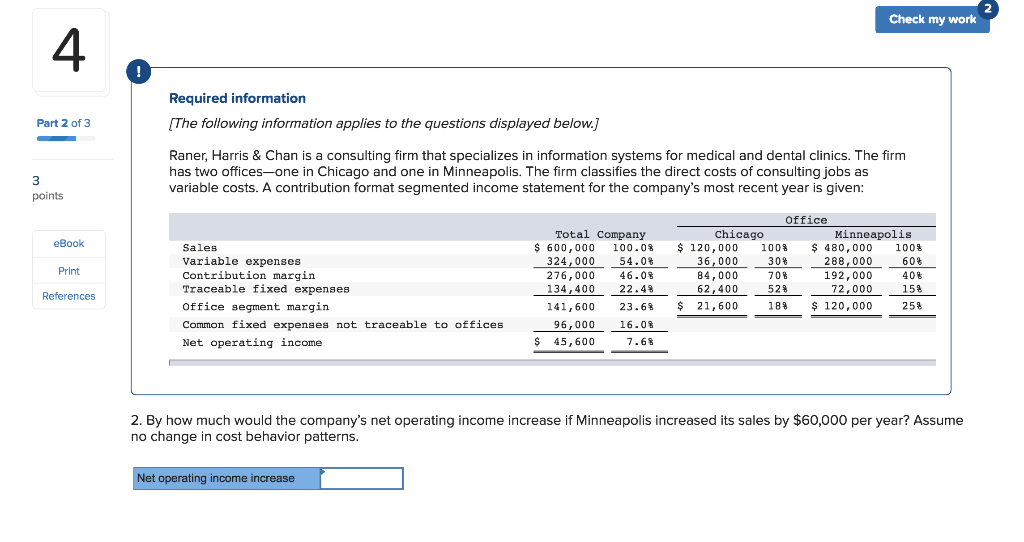This screenshot has width=1024, height=542.
Task: Click the Chicago segment margin percentage 18%
Action: coord(777,306)
